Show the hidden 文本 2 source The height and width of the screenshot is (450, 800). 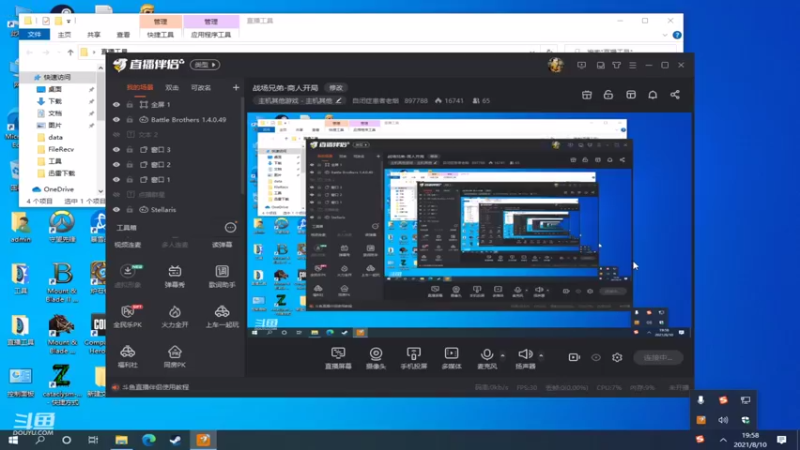tap(116, 135)
